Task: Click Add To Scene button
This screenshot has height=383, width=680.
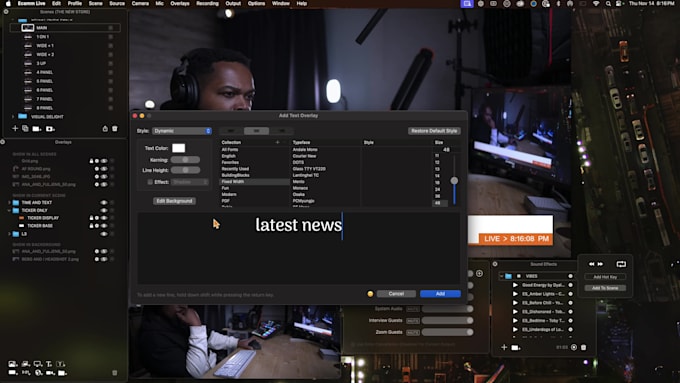Action: point(605,288)
